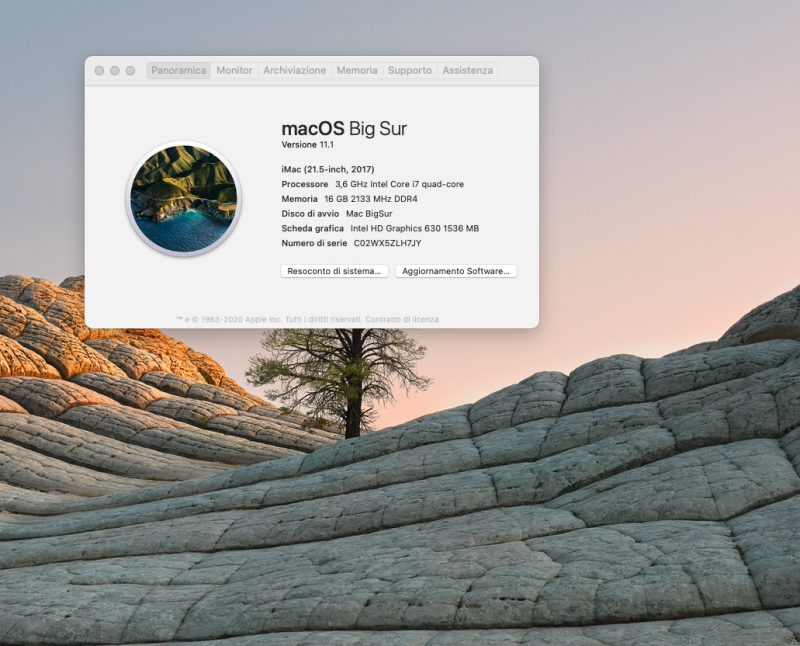Click Resoconto di sistema button
Viewport: 800px width, 646px height.
point(334,271)
